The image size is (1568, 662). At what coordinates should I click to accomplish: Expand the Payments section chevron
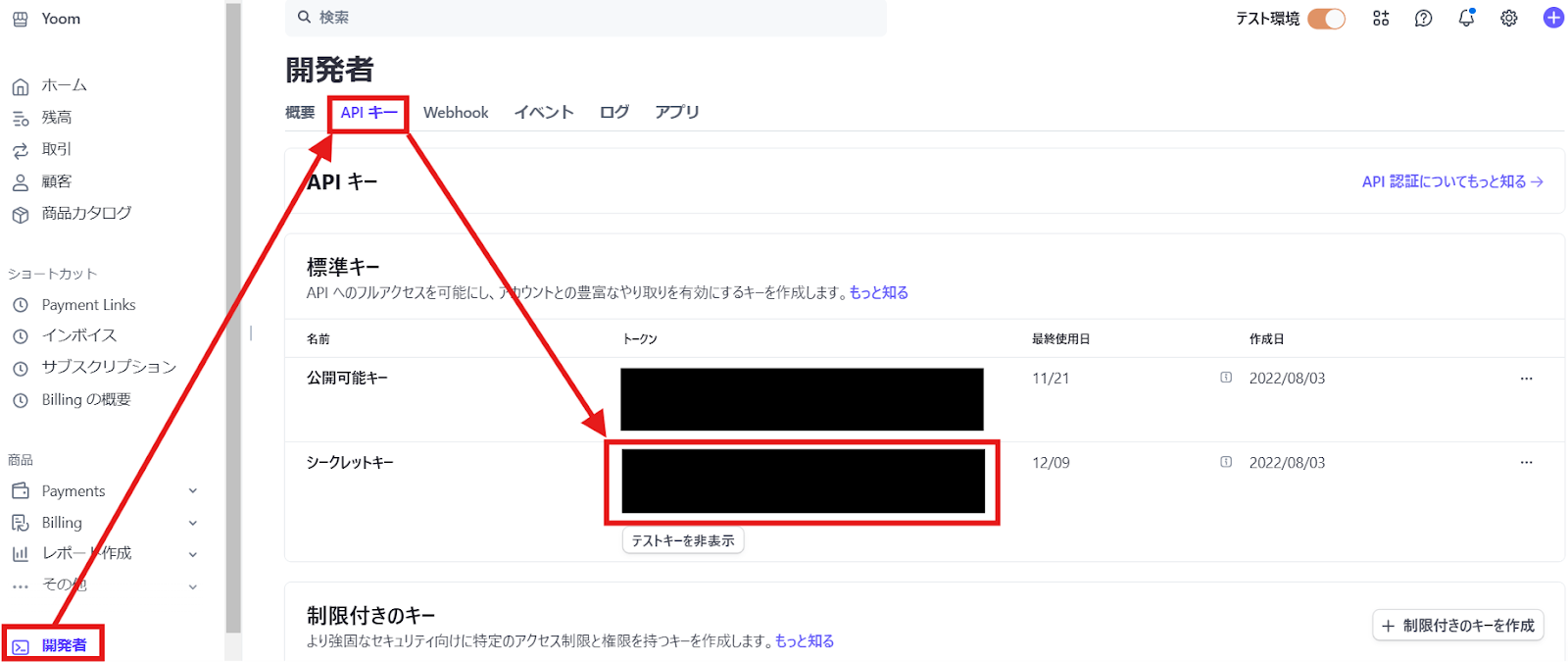(193, 491)
